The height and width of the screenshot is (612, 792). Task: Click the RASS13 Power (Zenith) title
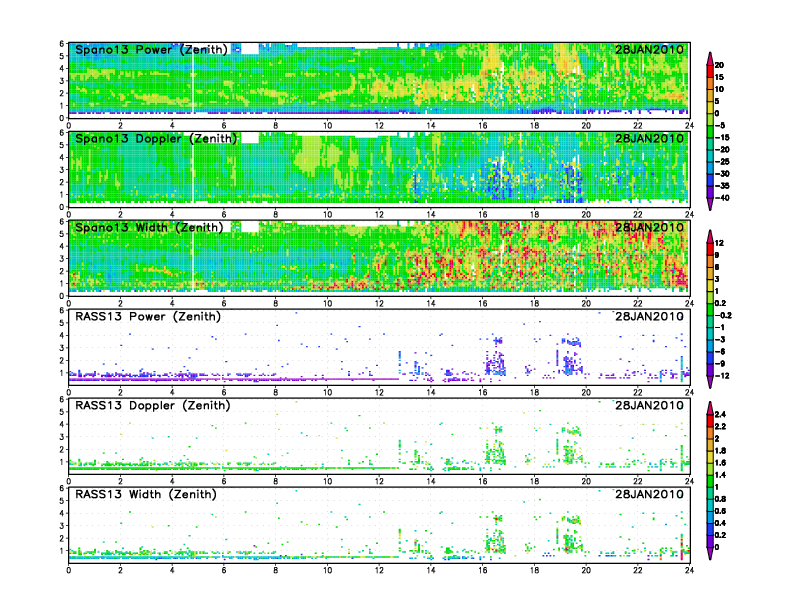(147, 316)
